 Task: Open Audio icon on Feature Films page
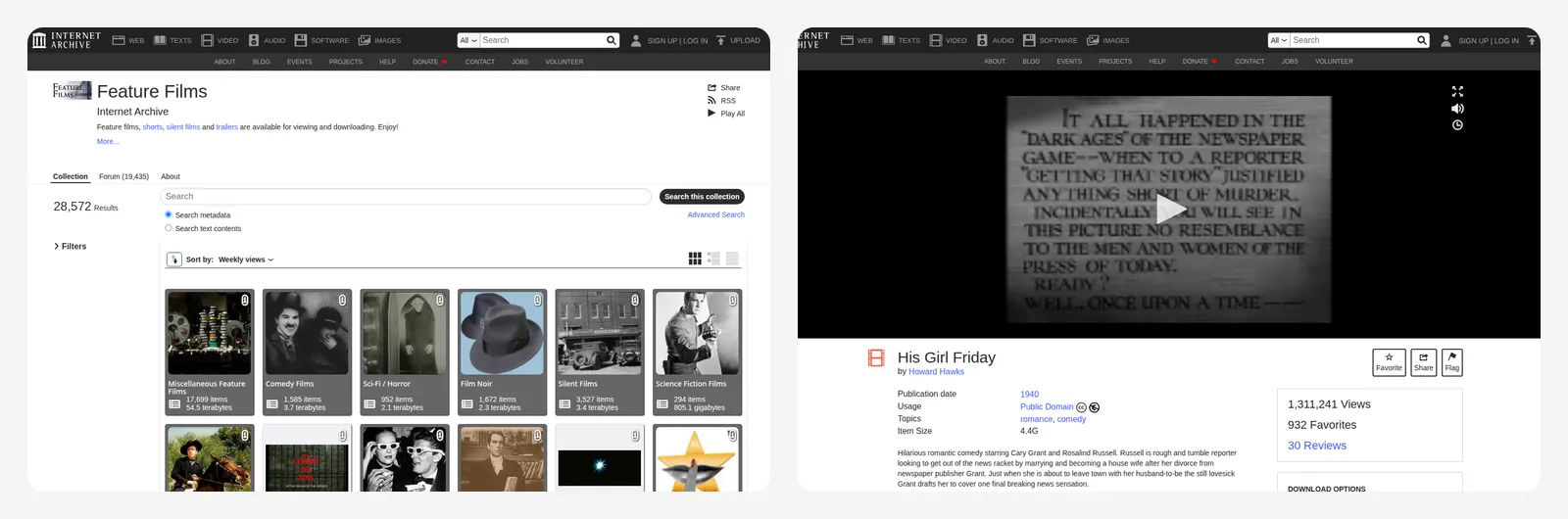[254, 40]
